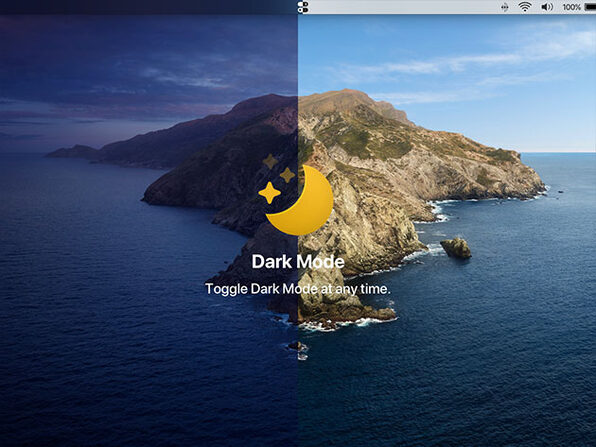The height and width of the screenshot is (447, 596).
Task: Click the topmost dim star above moon
Action: click(x=270, y=162)
